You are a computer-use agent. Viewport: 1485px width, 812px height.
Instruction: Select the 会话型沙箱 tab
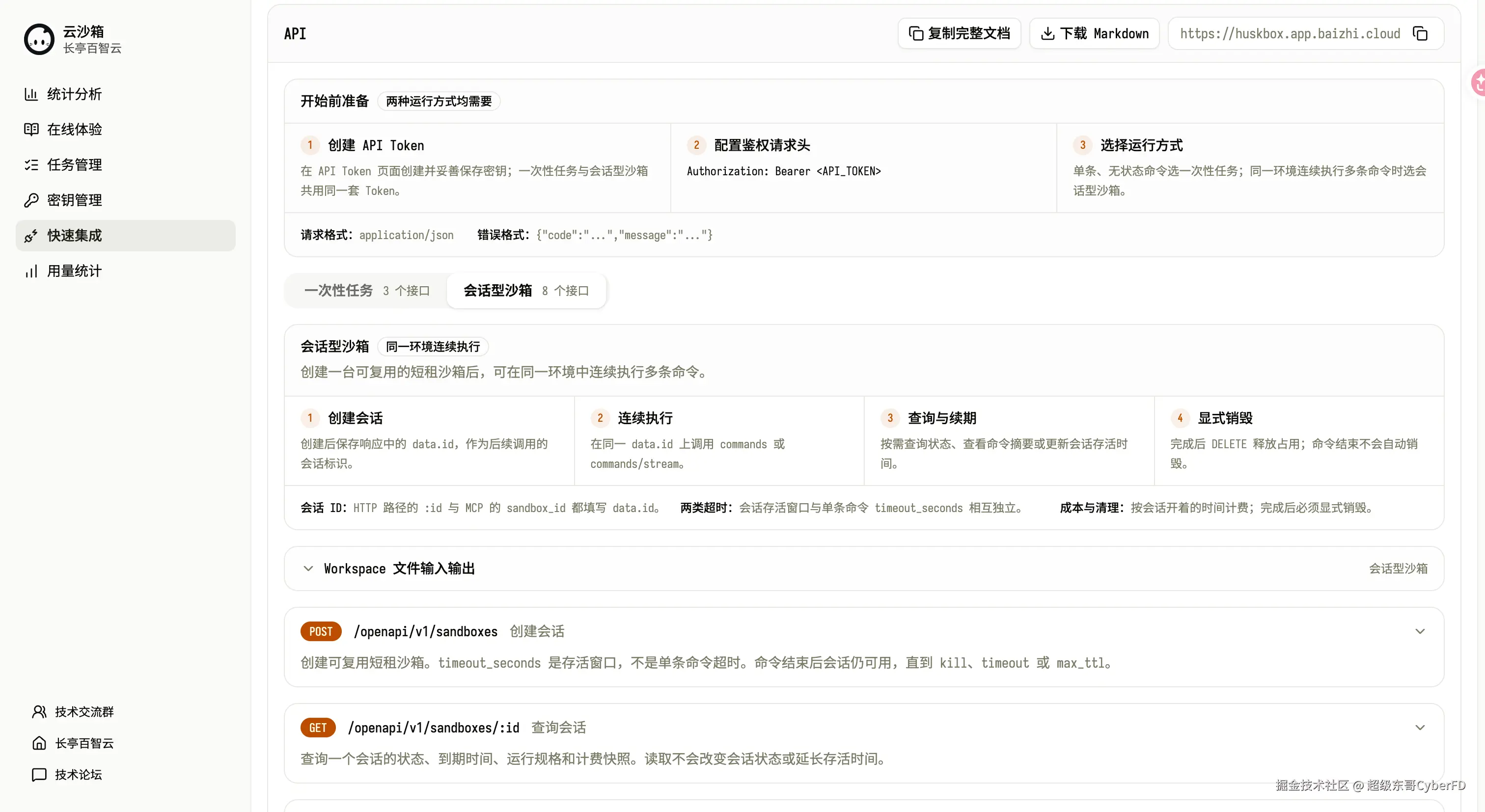(526, 291)
